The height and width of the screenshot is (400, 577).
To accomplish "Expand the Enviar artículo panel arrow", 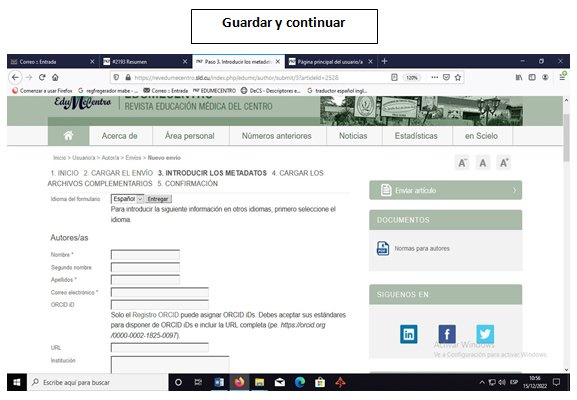I will (x=514, y=190).
